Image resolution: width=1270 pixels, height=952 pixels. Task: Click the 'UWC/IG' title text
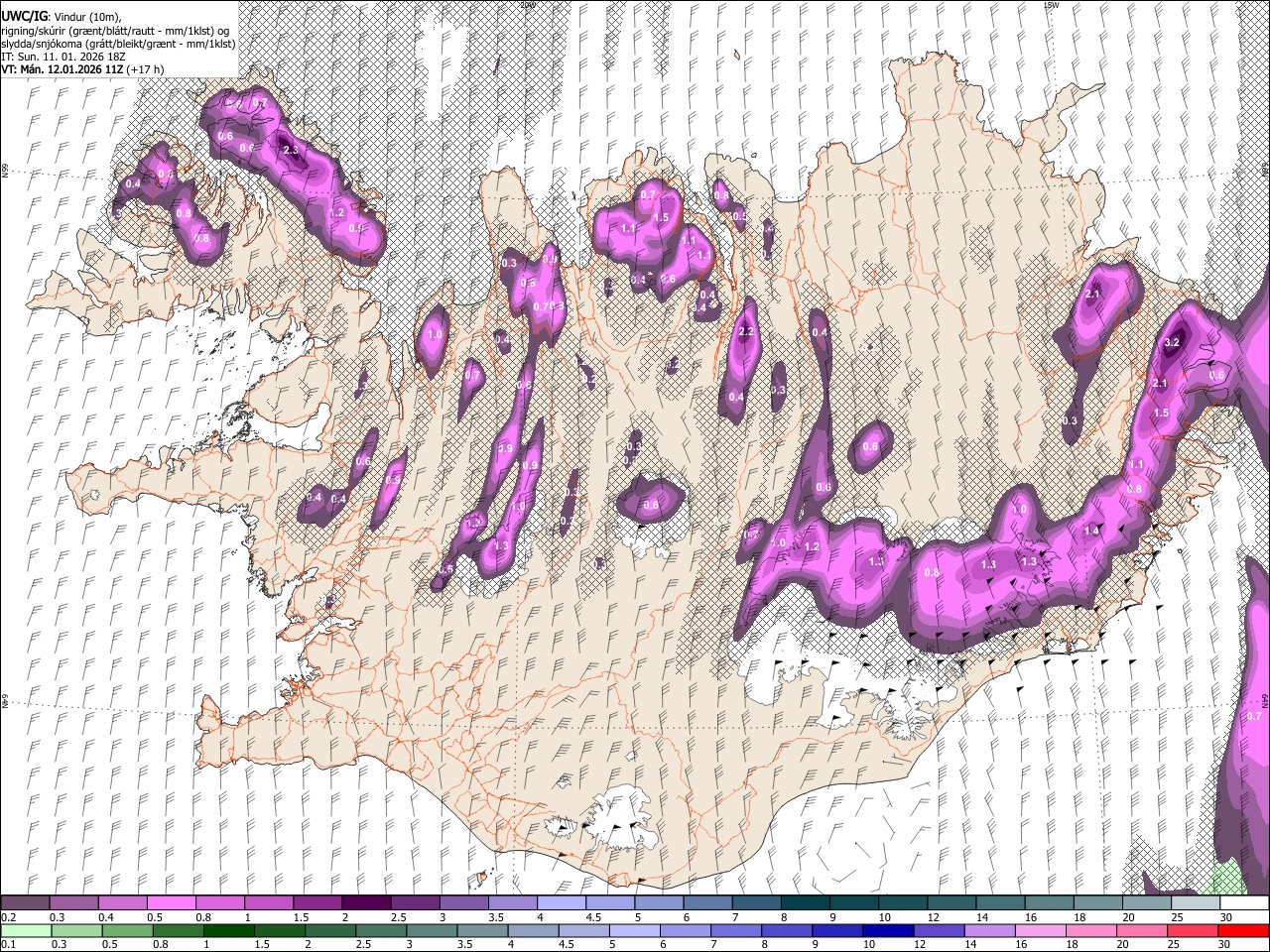coord(23,17)
